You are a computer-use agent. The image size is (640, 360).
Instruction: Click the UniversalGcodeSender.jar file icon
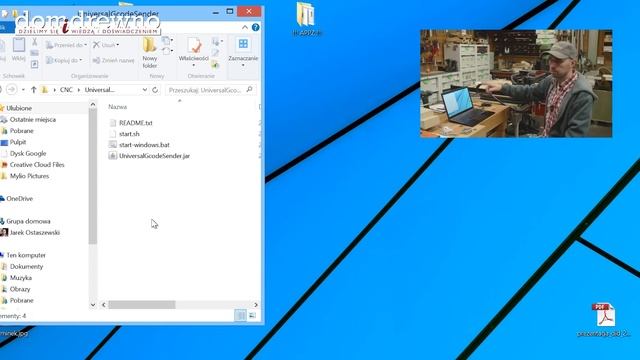[113, 156]
